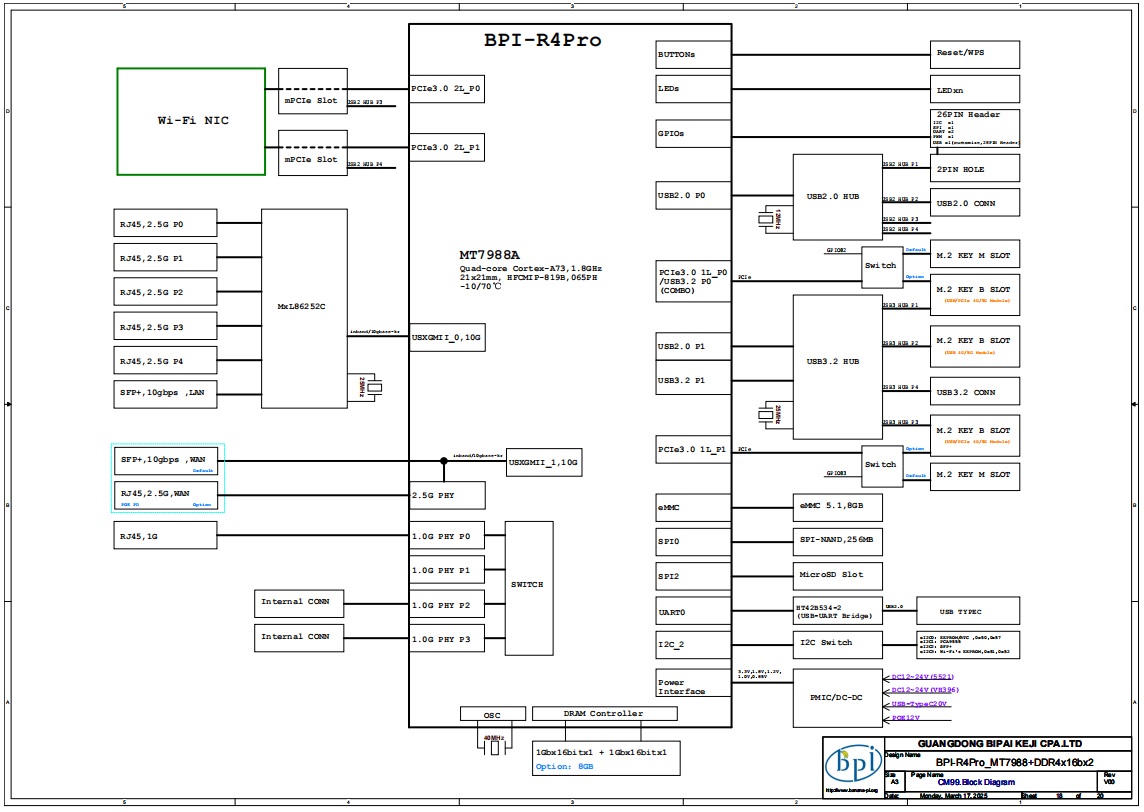Click the USB3.2 CONN box

[974, 392]
